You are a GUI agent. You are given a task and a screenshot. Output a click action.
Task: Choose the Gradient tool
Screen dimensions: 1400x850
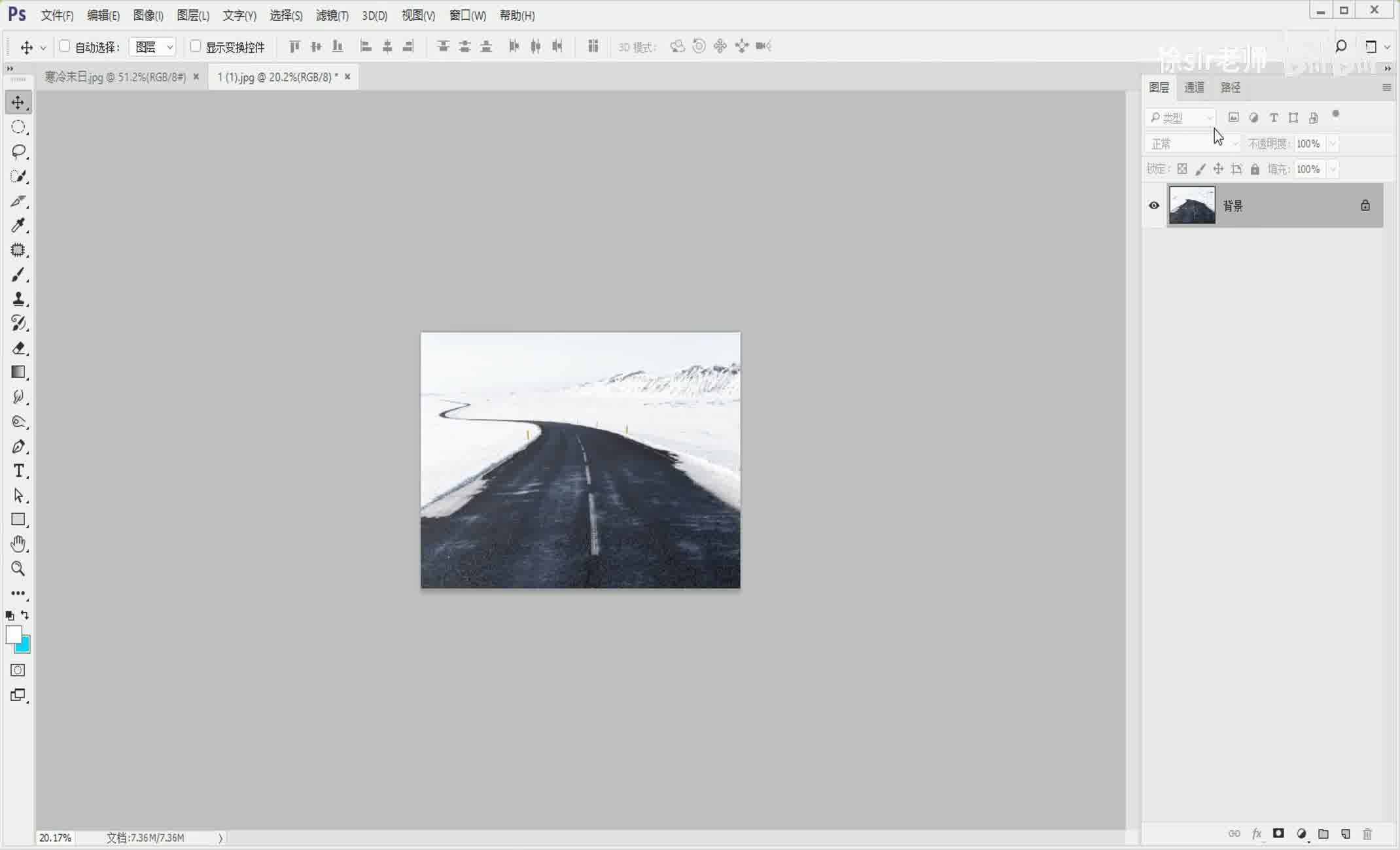tap(18, 372)
